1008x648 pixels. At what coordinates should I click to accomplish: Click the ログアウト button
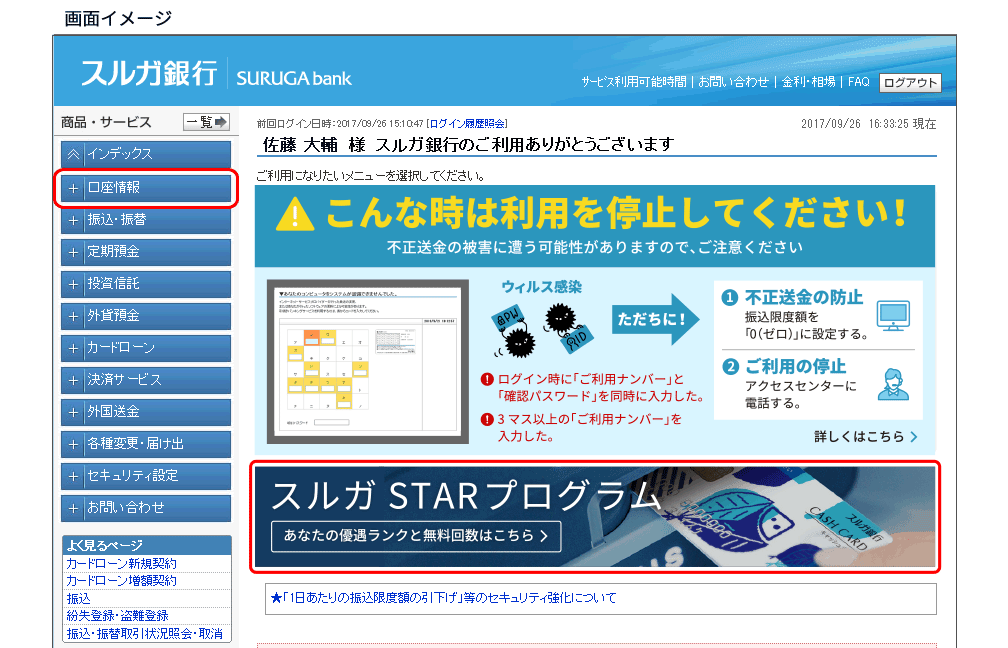tap(910, 82)
